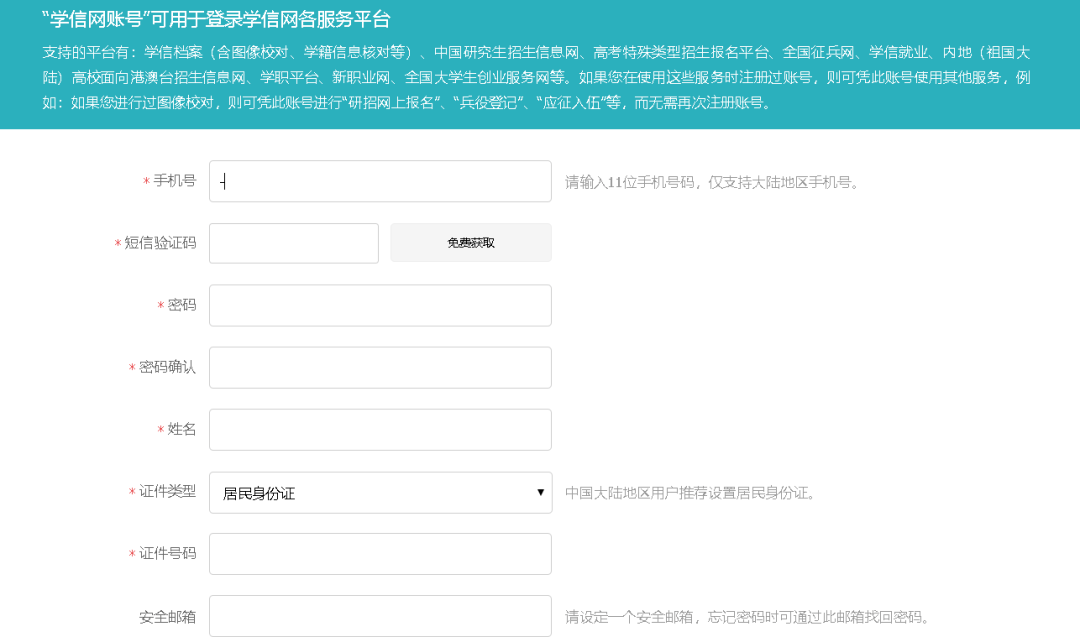Click the 免费获取 button to get code
The image size is (1080, 637).
pos(471,242)
